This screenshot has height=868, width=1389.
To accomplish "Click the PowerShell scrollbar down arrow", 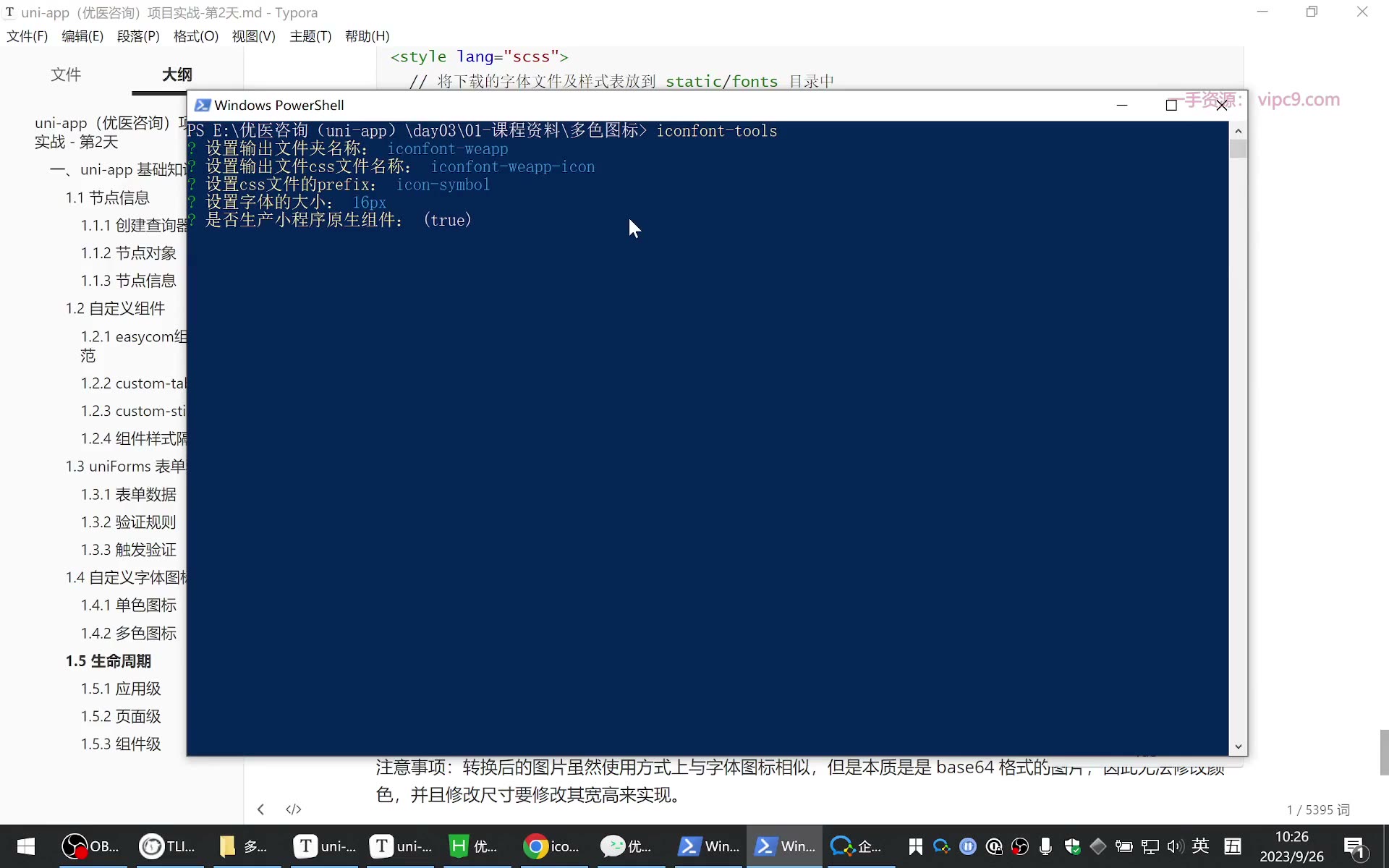I will (1239, 746).
